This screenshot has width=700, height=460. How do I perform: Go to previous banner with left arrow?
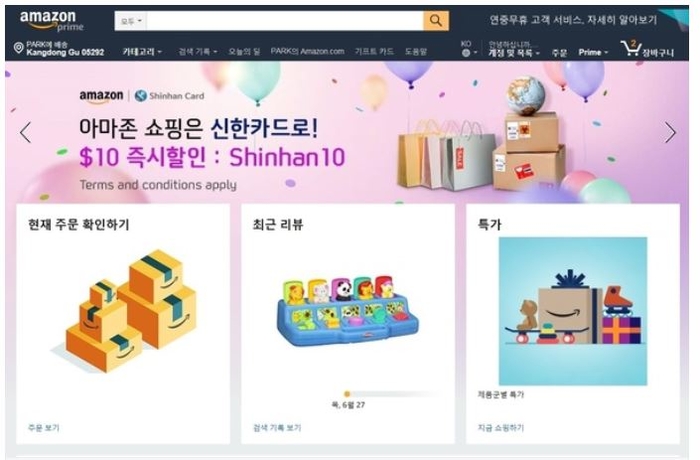coord(25,133)
